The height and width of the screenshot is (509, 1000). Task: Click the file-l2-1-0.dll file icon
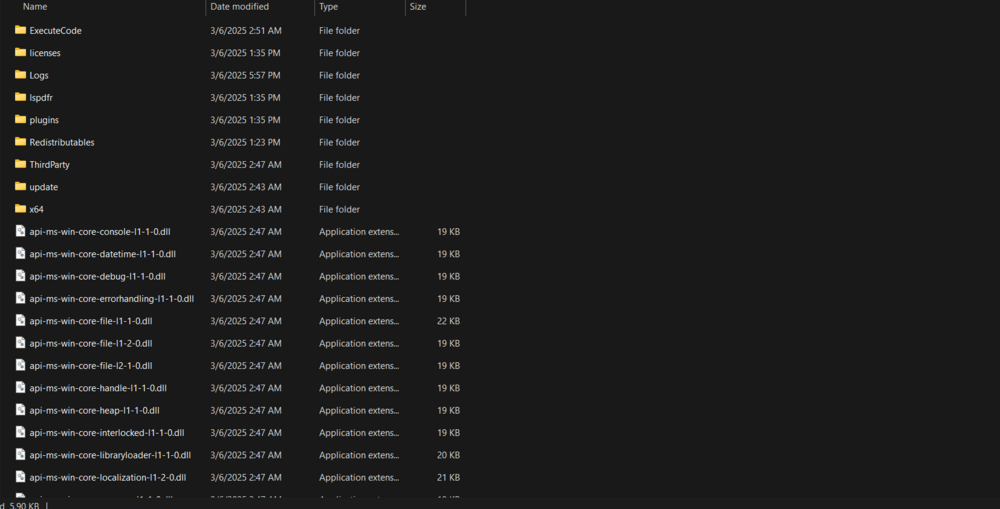(x=20, y=365)
